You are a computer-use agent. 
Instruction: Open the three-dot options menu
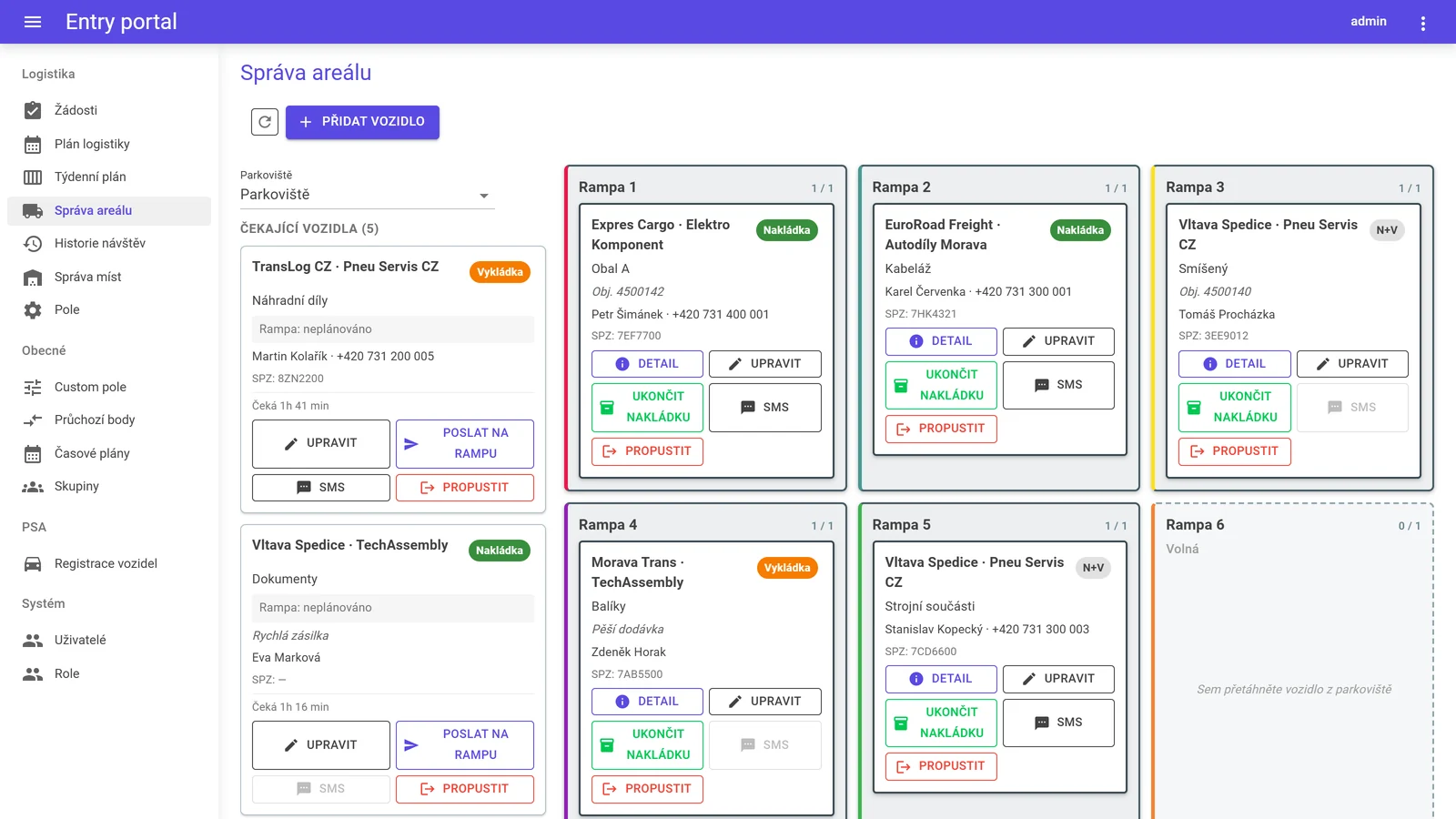[1423, 23]
